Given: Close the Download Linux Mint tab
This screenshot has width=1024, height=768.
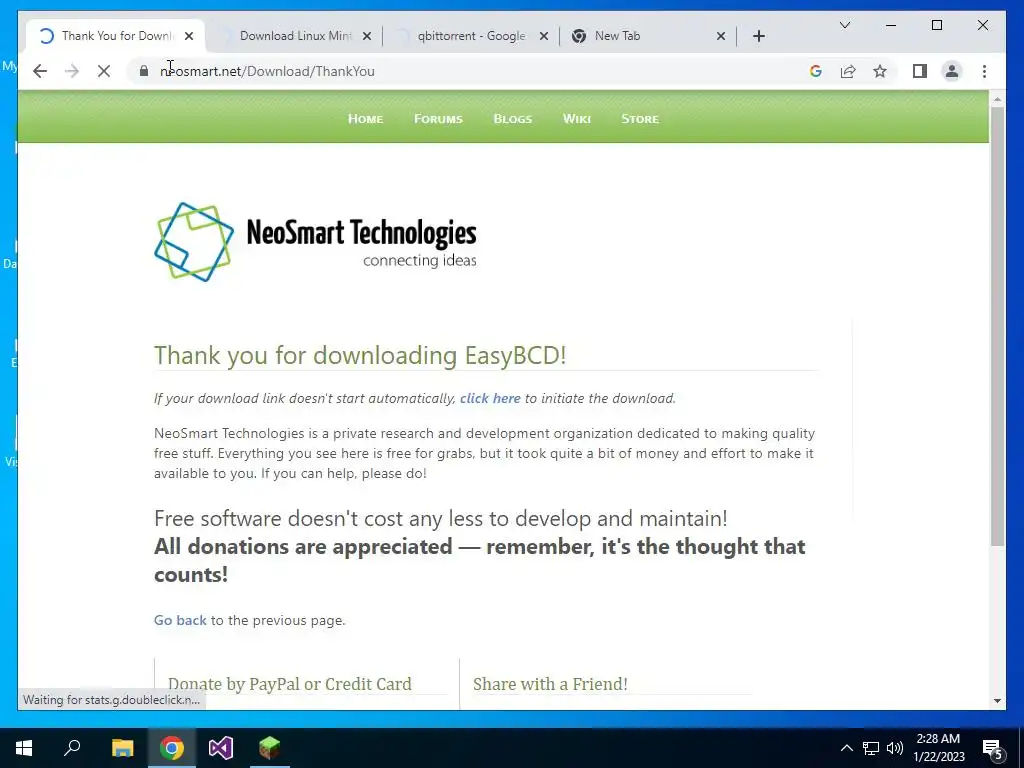Looking at the screenshot, I should (367, 36).
